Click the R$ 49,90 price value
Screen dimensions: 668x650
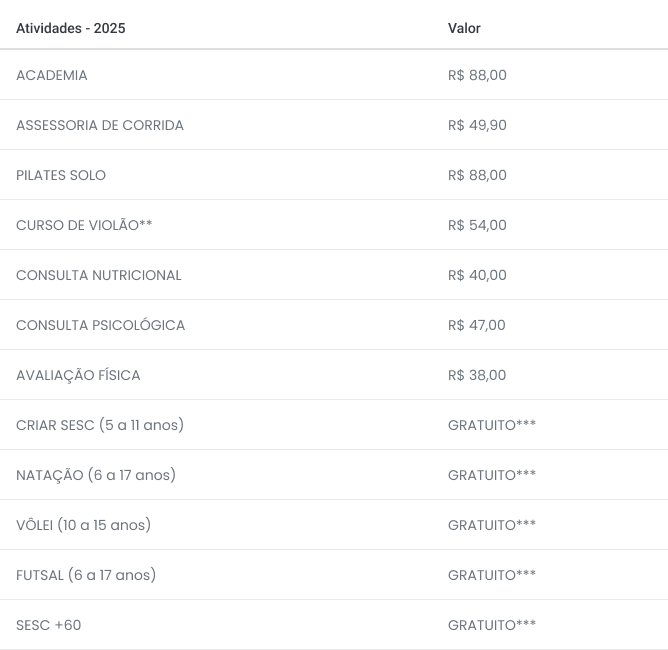point(477,125)
